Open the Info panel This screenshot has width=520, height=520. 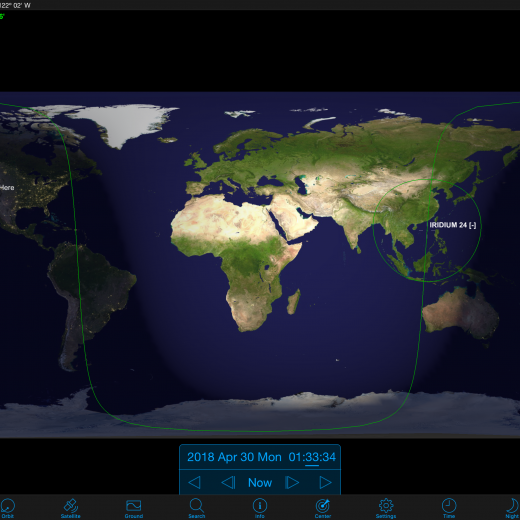click(260, 508)
